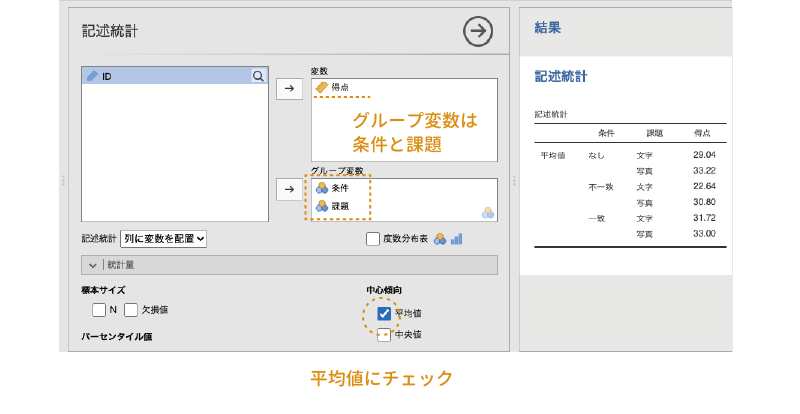Viewport: 800px width, 414px height.
Task: Click the circled arrow to collapse analysis options
Action: (x=478, y=32)
